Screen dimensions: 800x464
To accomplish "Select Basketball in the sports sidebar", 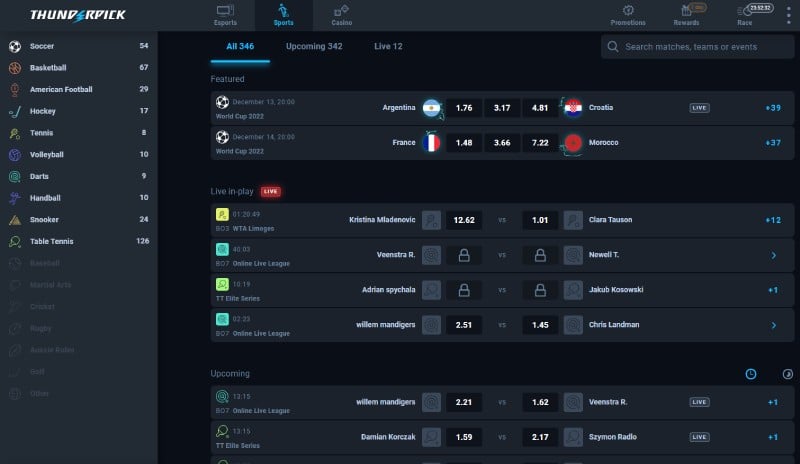I will point(79,67).
